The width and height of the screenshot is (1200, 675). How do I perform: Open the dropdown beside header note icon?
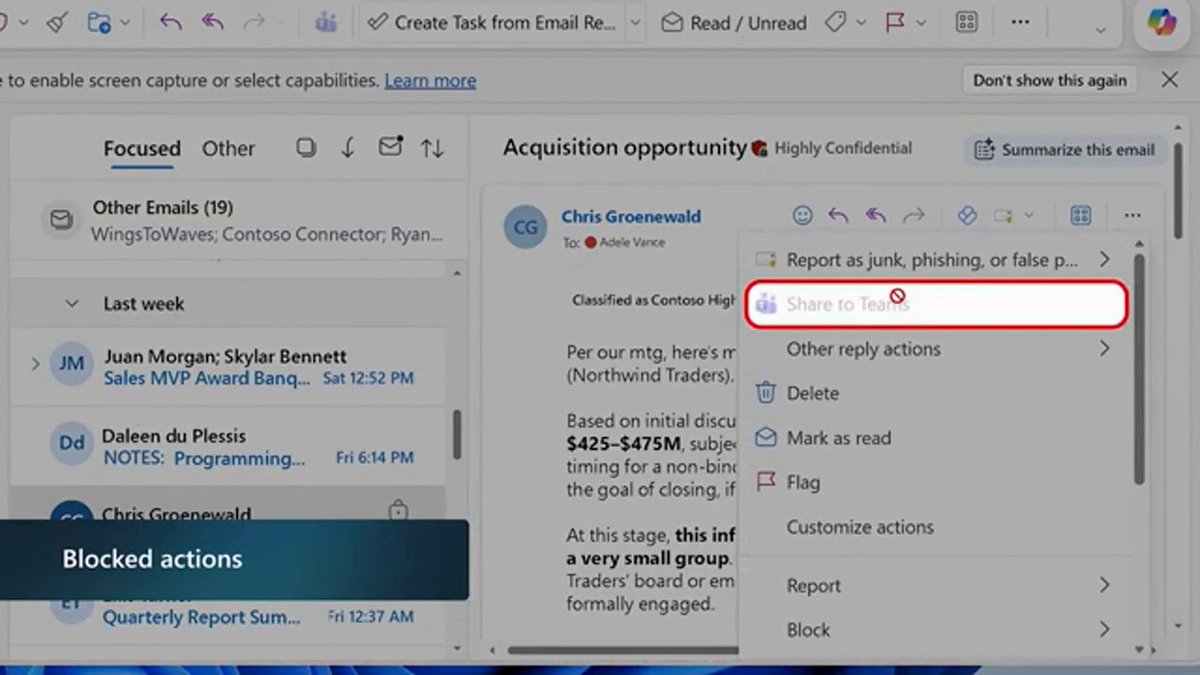pos(1029,216)
